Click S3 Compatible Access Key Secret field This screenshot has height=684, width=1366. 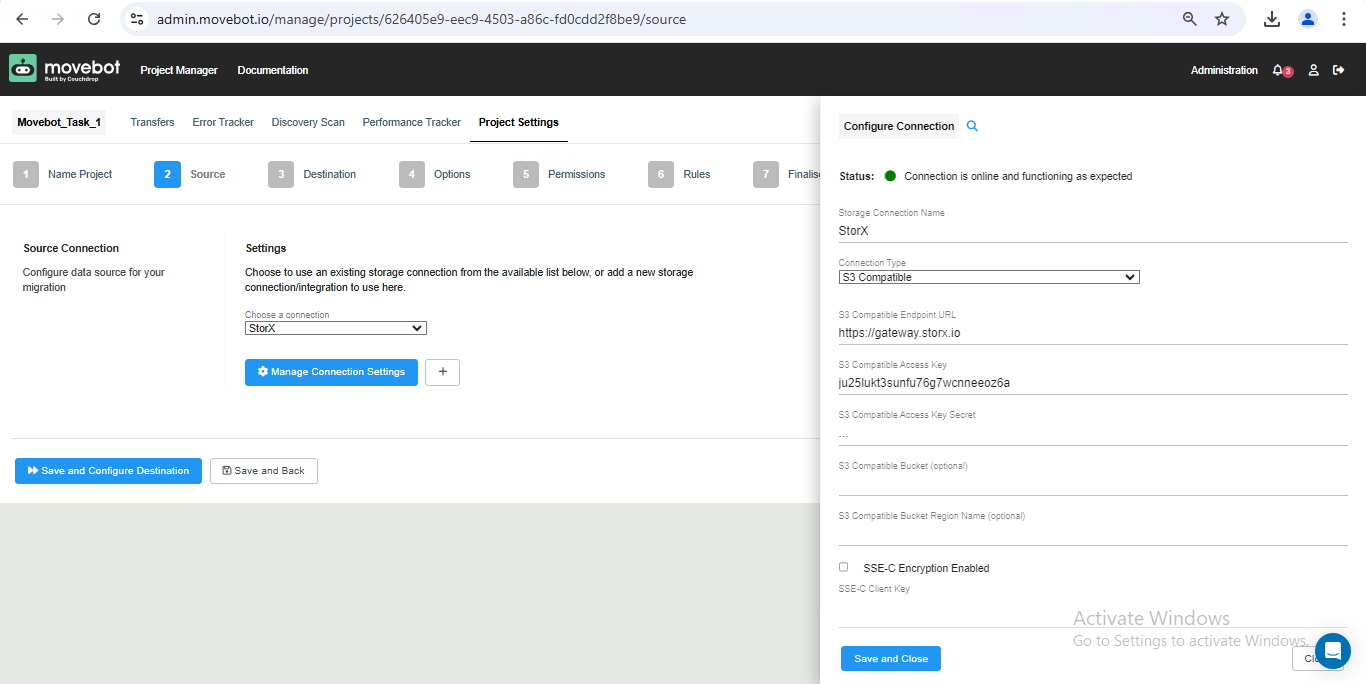tap(1093, 433)
